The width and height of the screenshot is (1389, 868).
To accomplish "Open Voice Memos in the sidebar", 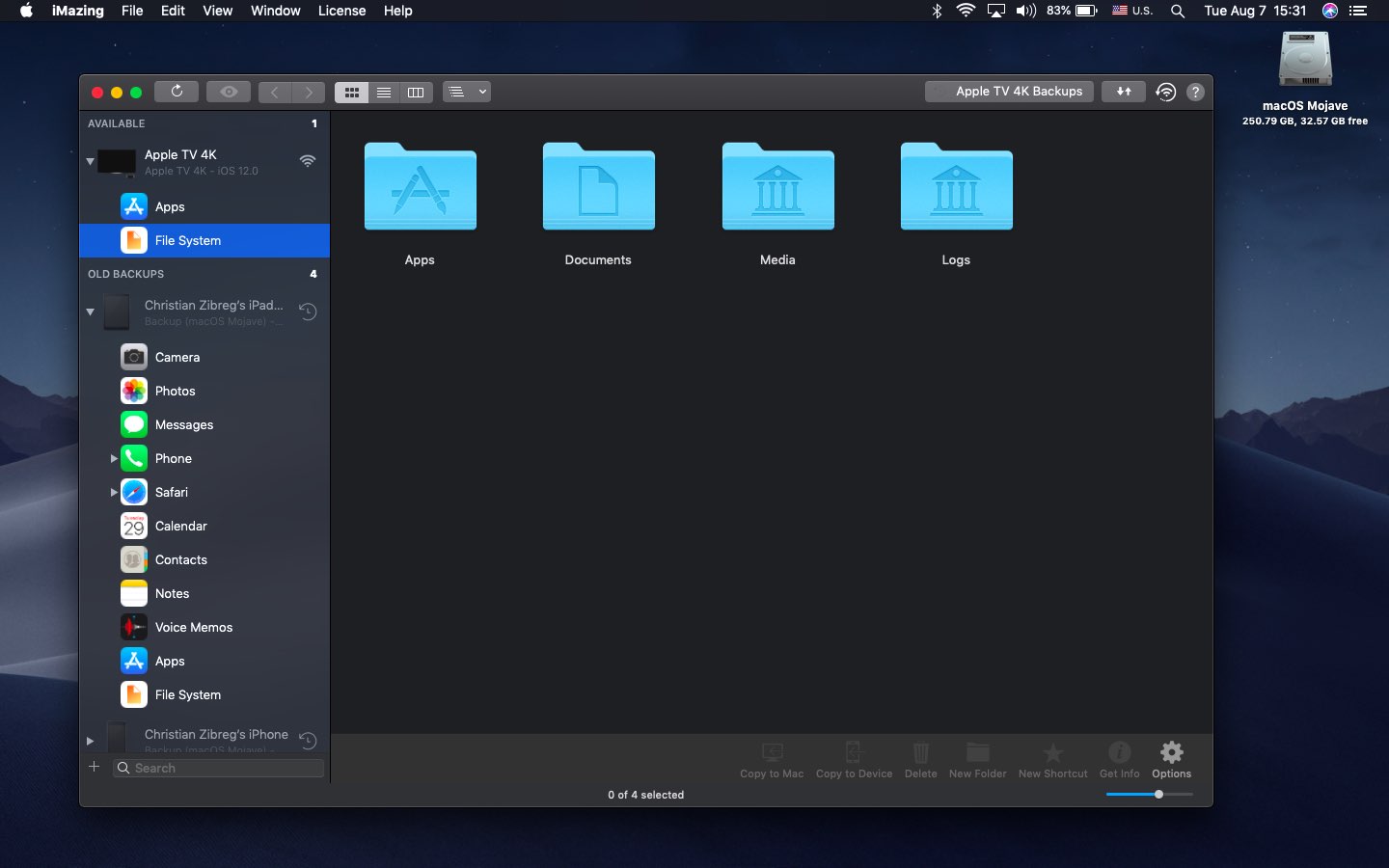I will tap(194, 628).
